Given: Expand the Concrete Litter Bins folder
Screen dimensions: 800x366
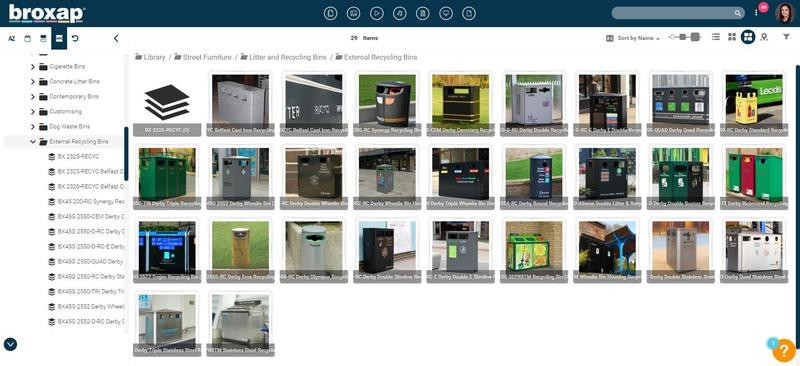Looking at the screenshot, I should tap(33, 82).
